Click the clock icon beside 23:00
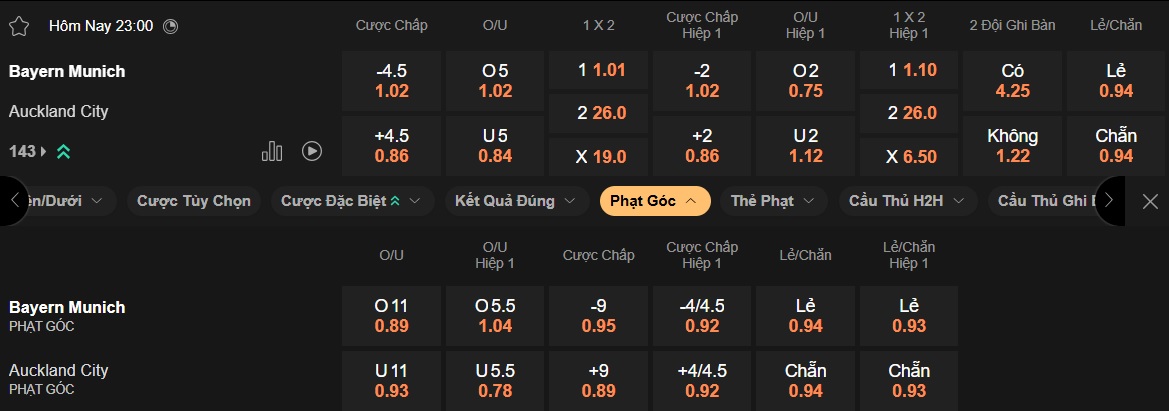Image resolution: width=1169 pixels, height=411 pixels. click(170, 26)
